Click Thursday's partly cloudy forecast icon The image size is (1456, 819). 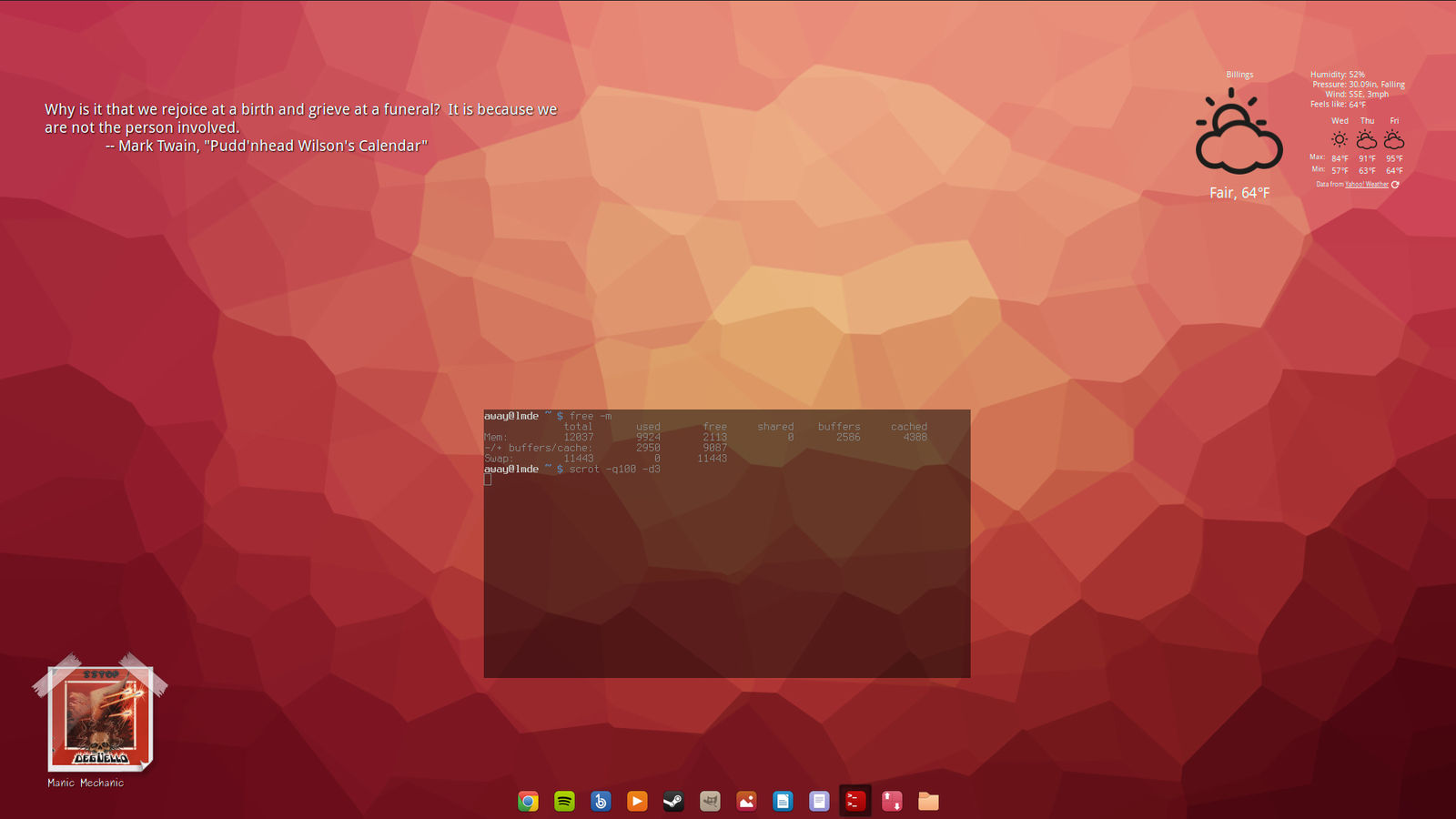tap(1367, 139)
